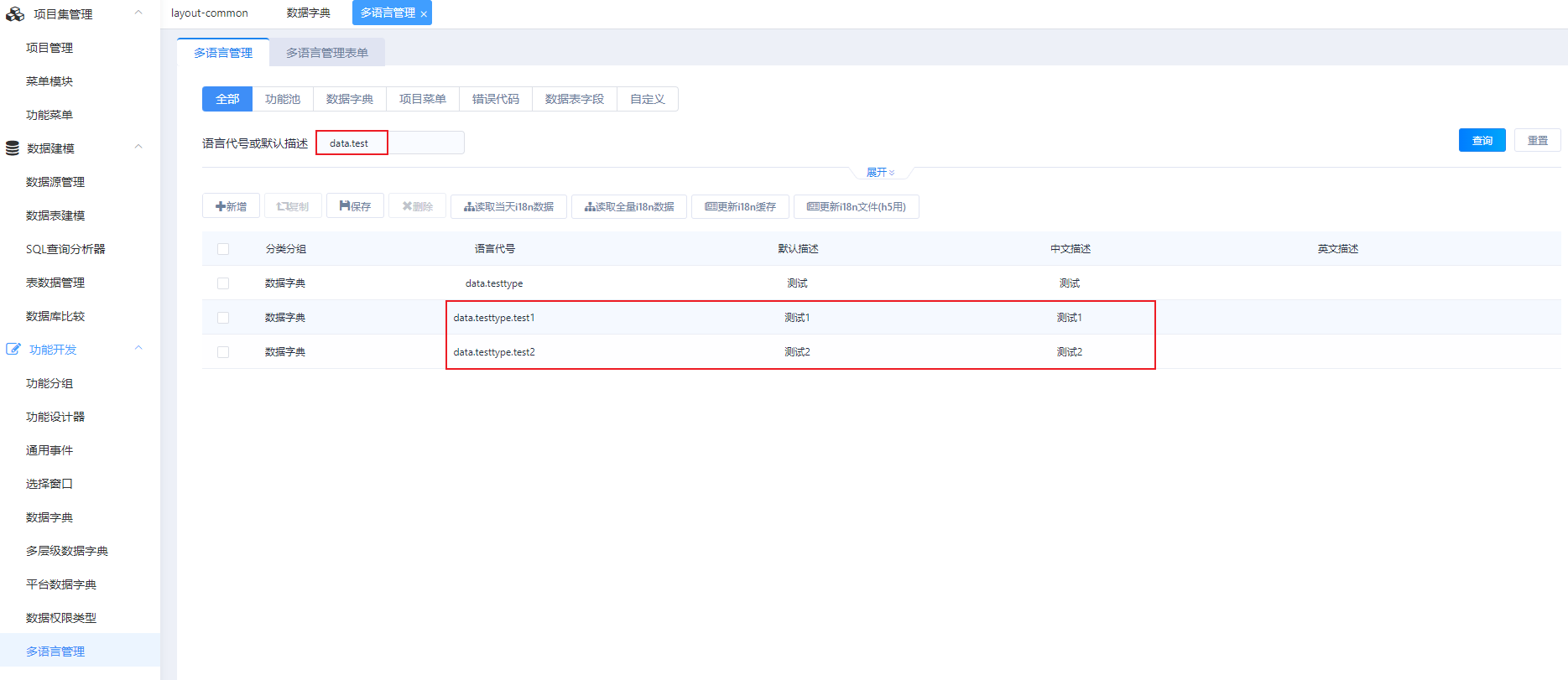Click the 项目集管理 cubes icon
This screenshot has width=1568, height=680.
coord(15,13)
